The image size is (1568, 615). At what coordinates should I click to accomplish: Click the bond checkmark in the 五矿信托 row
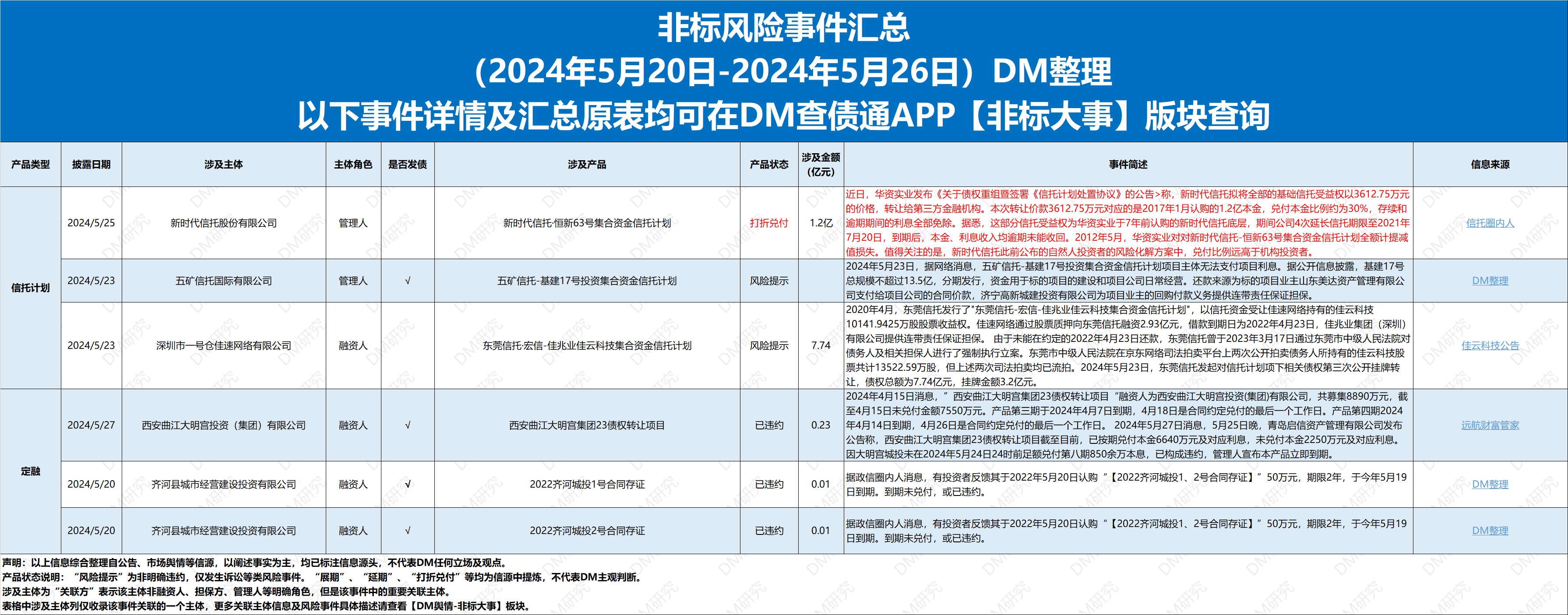[407, 281]
